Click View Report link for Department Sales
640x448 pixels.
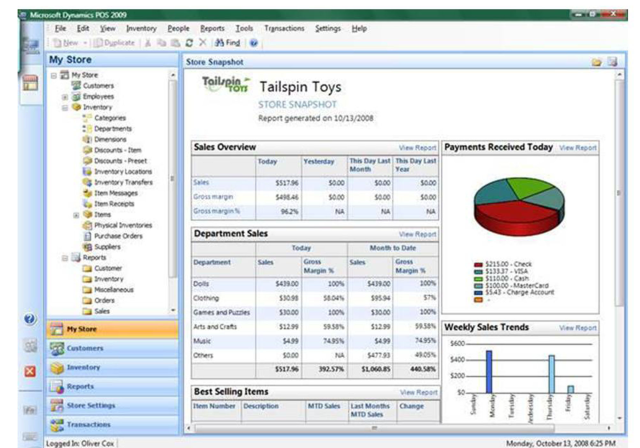[418, 234]
